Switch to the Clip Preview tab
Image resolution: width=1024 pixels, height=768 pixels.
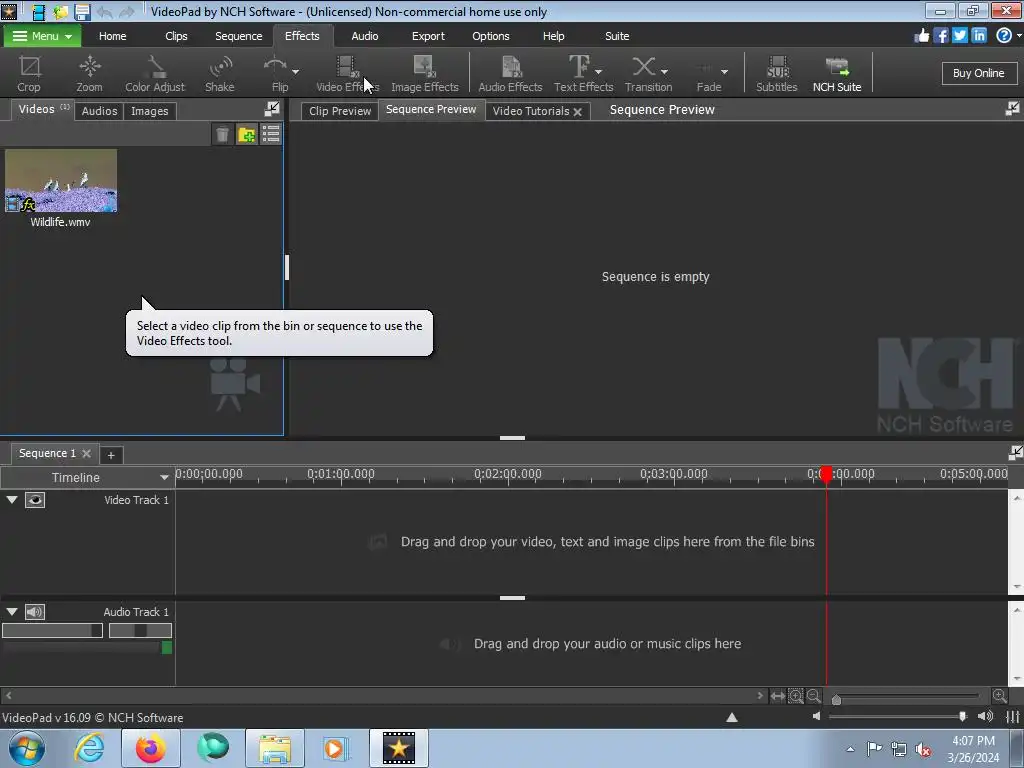click(x=340, y=111)
